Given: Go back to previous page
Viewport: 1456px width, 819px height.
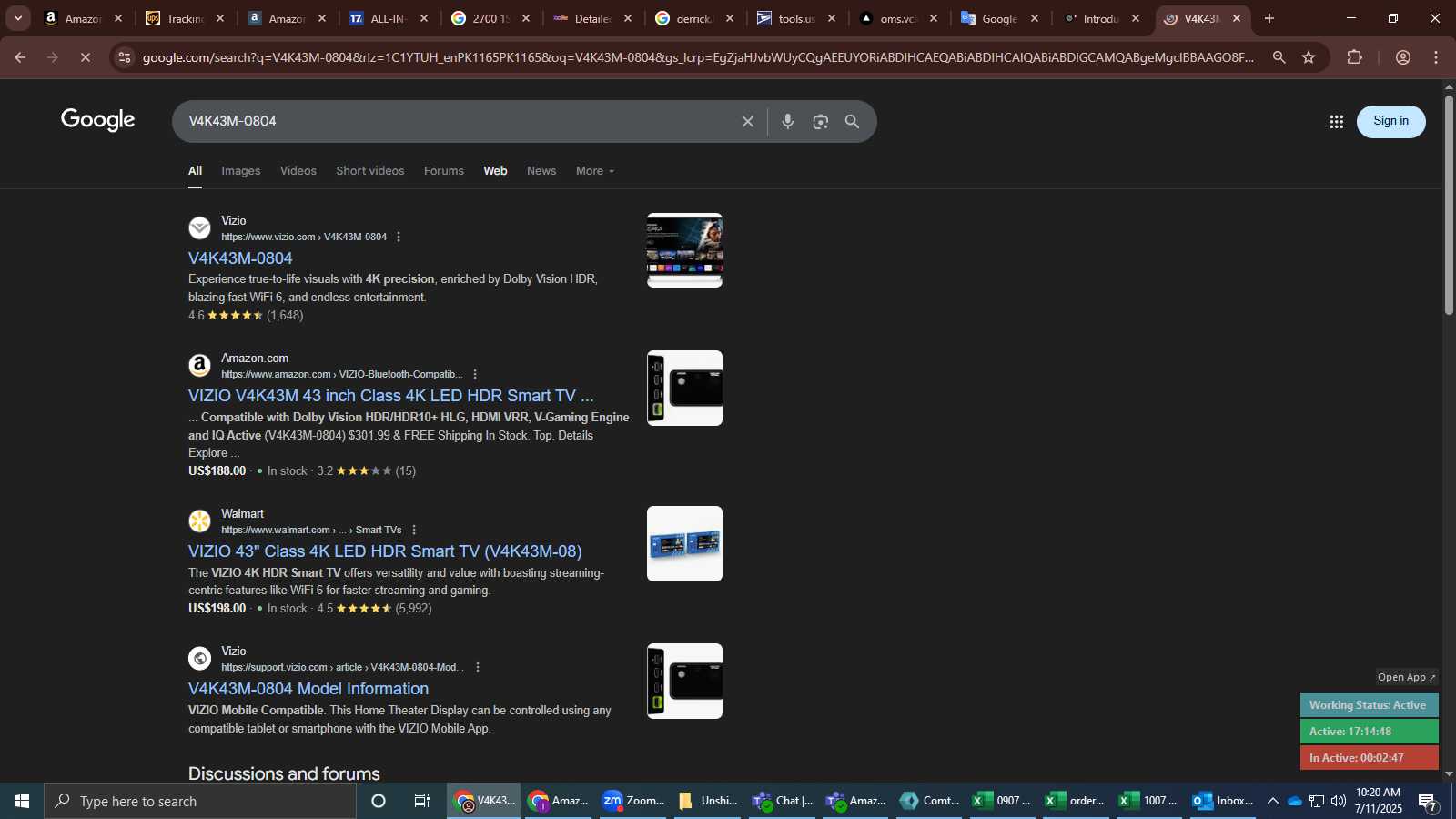Looking at the screenshot, I should 20,57.
